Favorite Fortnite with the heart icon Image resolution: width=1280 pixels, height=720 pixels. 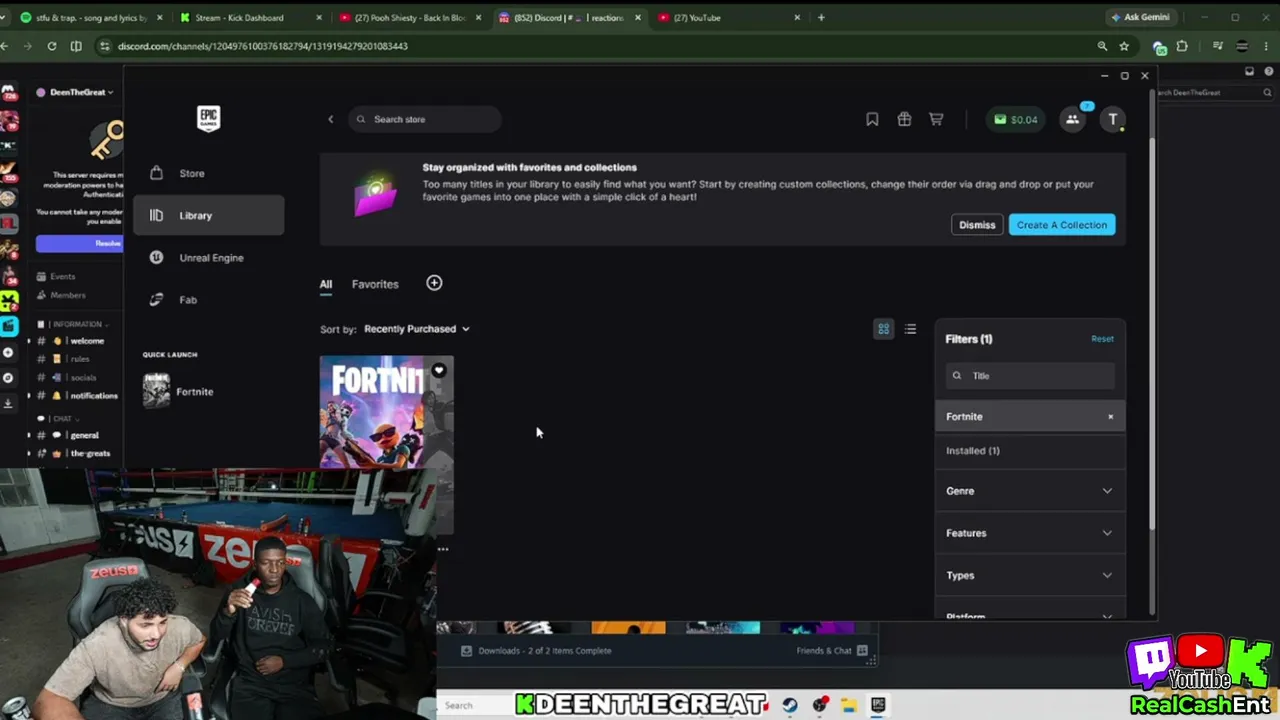pyautogui.click(x=439, y=370)
